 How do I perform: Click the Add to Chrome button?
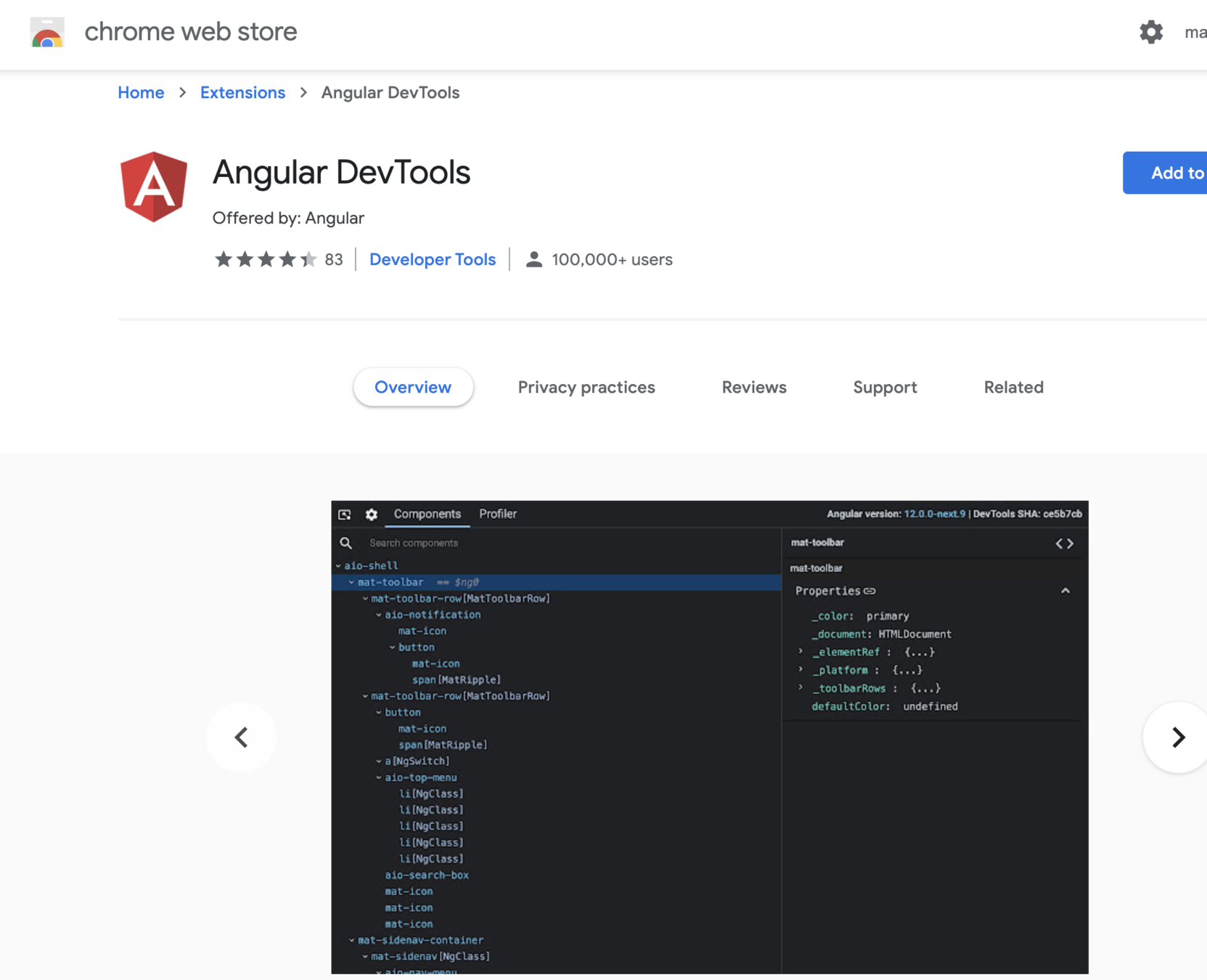[1165, 173]
